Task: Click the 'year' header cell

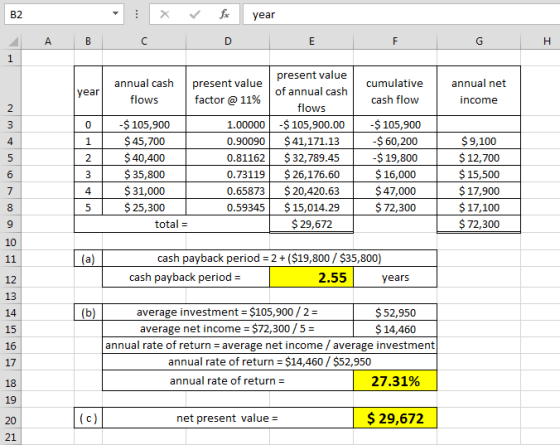Action: point(88,91)
